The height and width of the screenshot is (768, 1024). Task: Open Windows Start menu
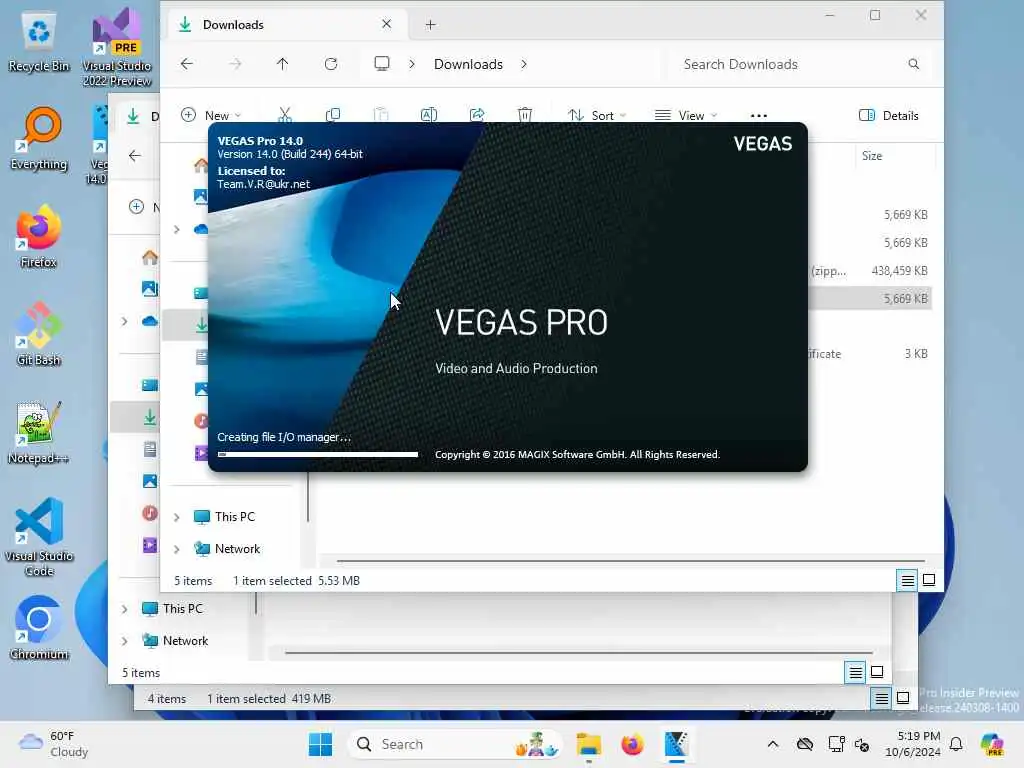click(x=321, y=744)
